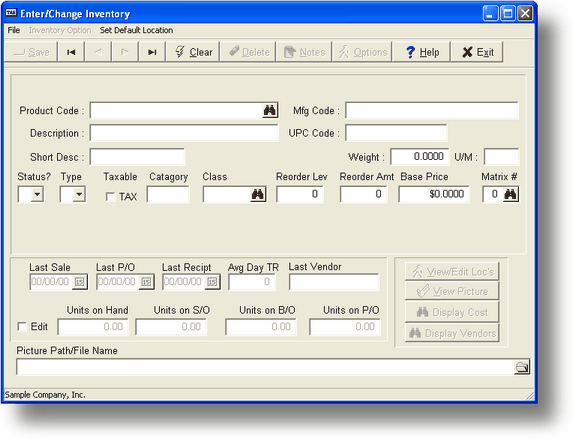Image resolution: width=573 pixels, height=439 pixels.
Task: Enable the TAX taxable checkbox
Action: (110, 197)
